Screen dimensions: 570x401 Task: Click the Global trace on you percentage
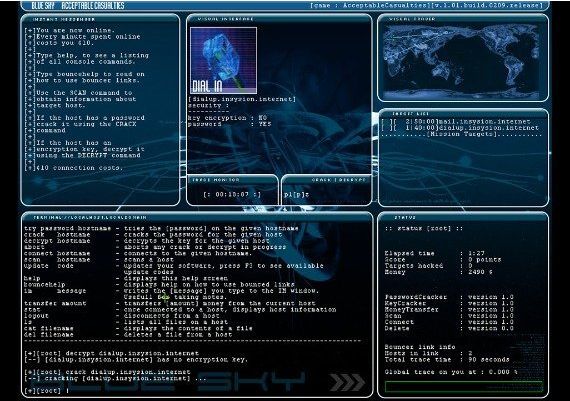(451, 372)
